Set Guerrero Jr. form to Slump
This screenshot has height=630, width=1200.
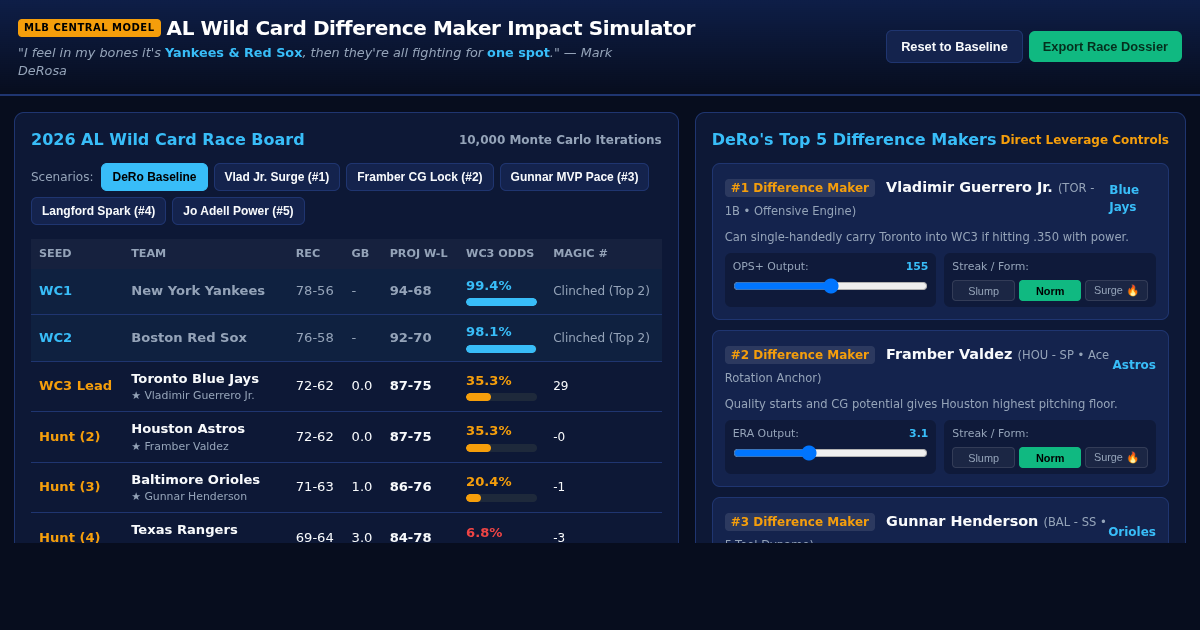click(x=983, y=290)
